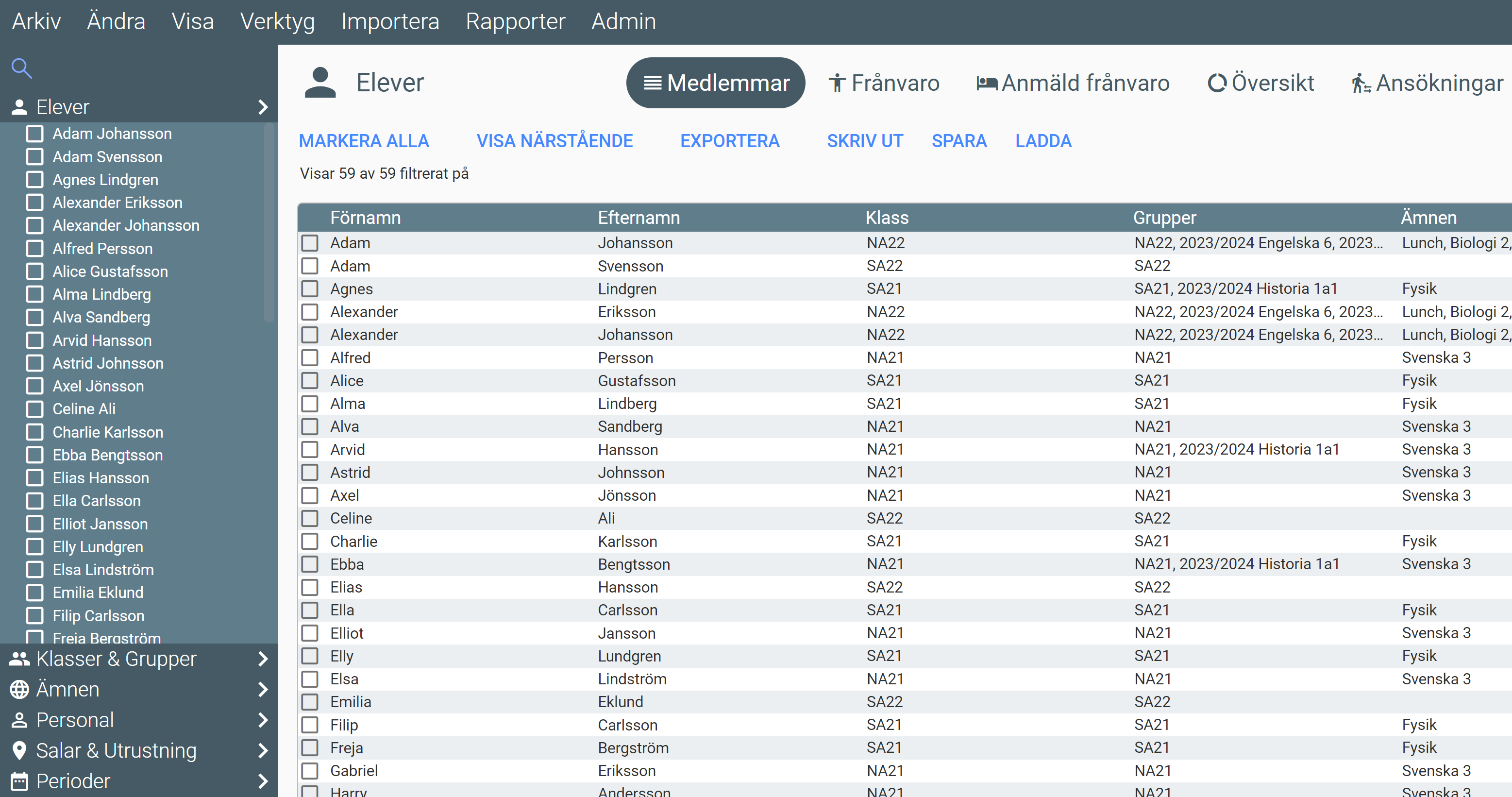The height and width of the screenshot is (797, 1512).
Task: Check Agnes Lindgren in the sidebar list
Action: pyautogui.click(x=35, y=180)
